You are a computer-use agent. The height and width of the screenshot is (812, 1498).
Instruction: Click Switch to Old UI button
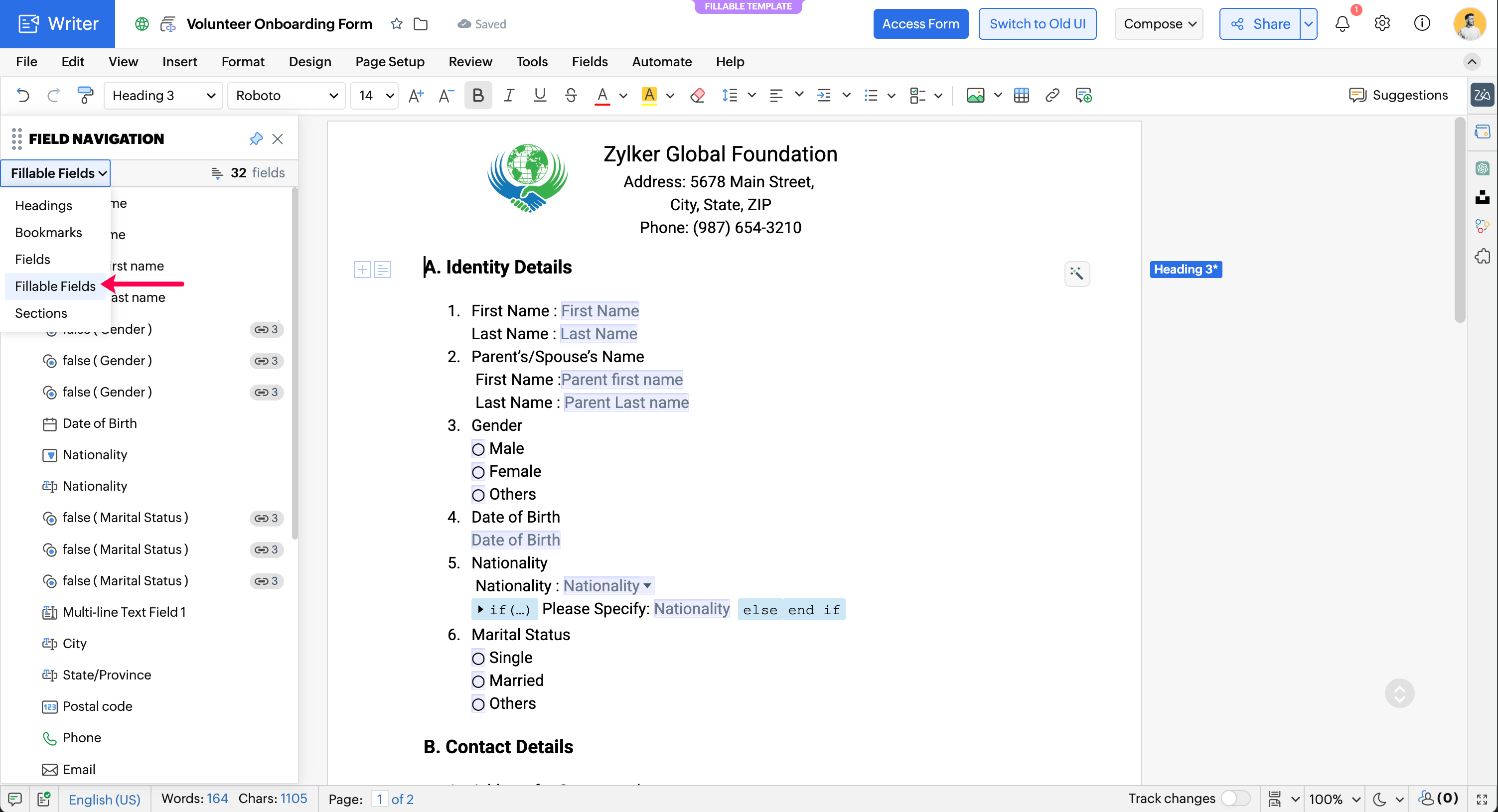1037,24
